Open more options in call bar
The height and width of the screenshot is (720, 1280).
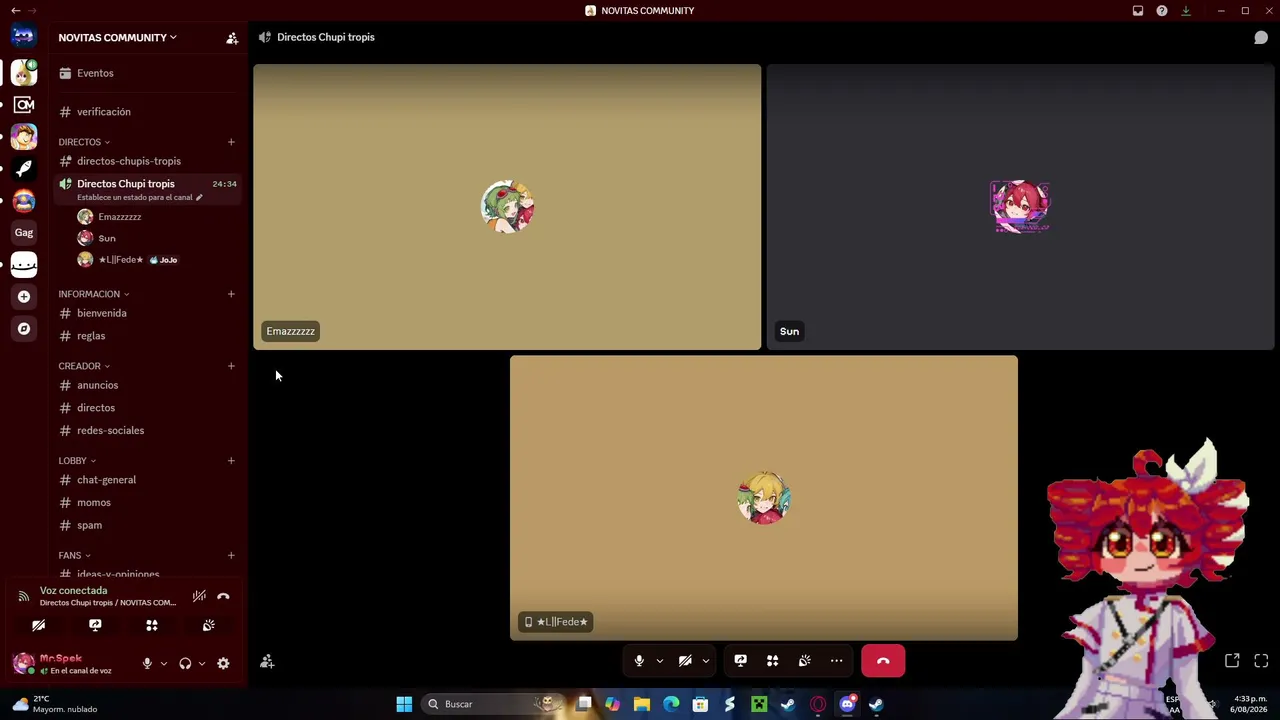coord(836,661)
